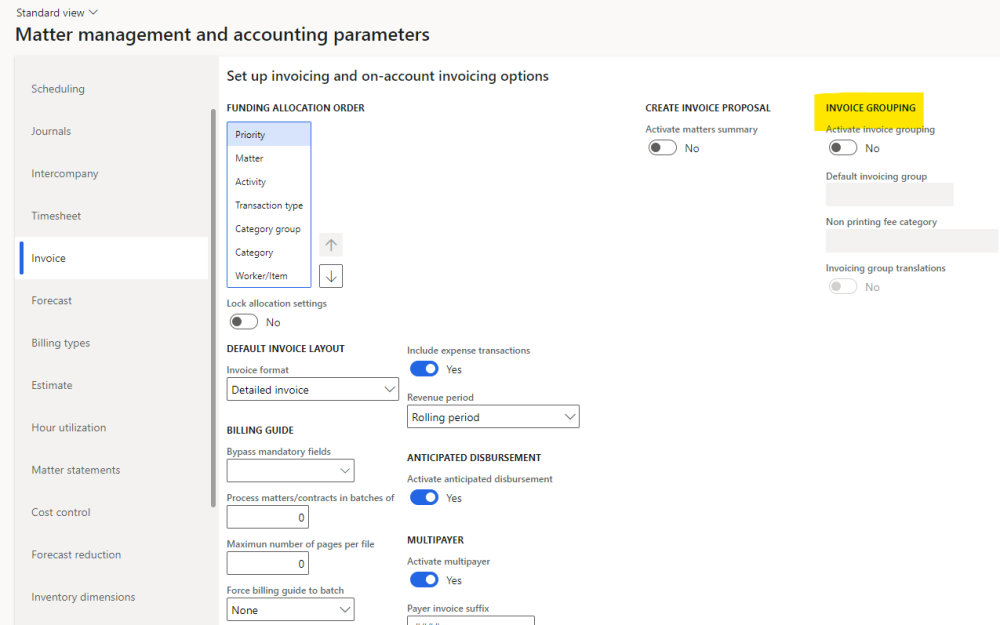Image resolution: width=1000 pixels, height=625 pixels.
Task: Turn off Include expense transactions
Action: coord(424,368)
